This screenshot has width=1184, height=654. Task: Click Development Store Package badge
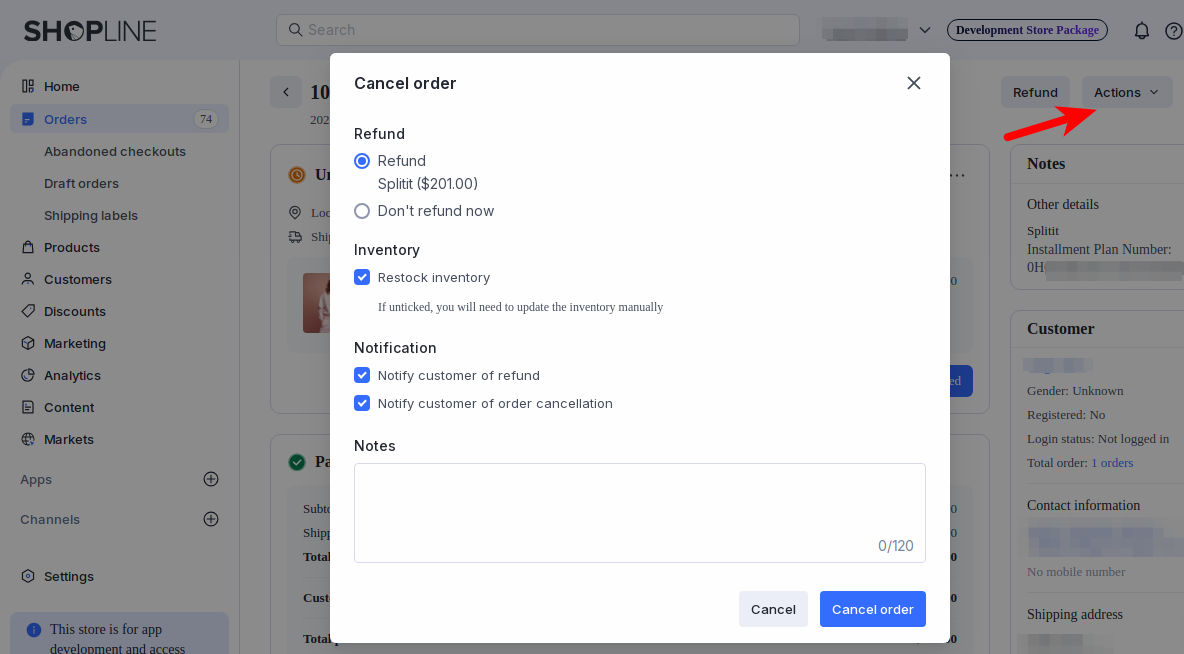(1027, 30)
